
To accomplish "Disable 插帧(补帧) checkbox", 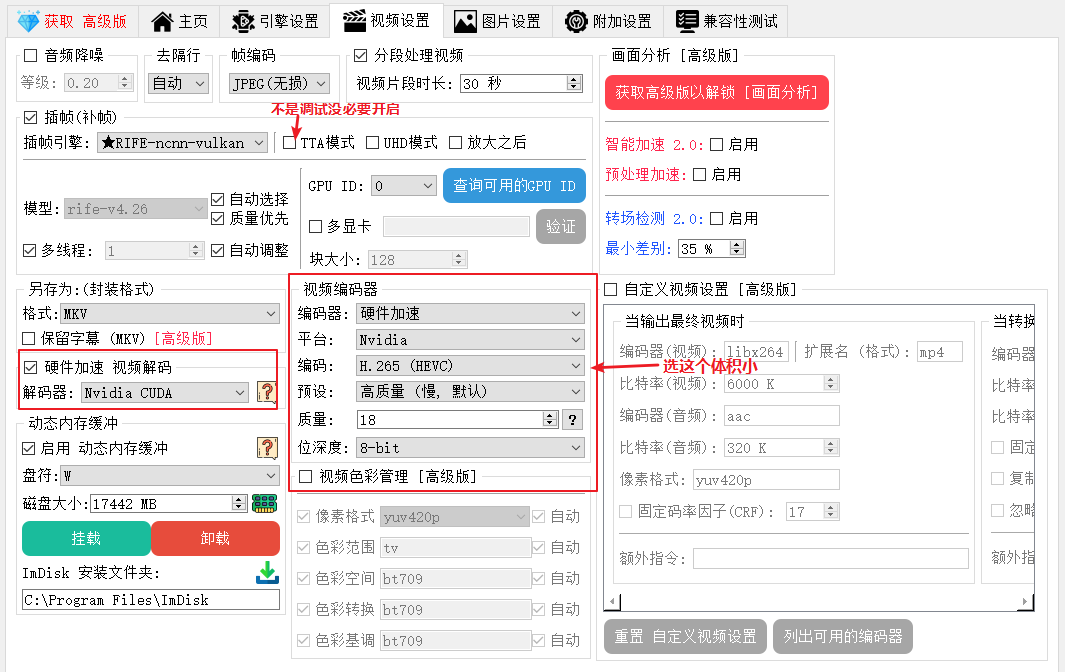I will coord(31,118).
